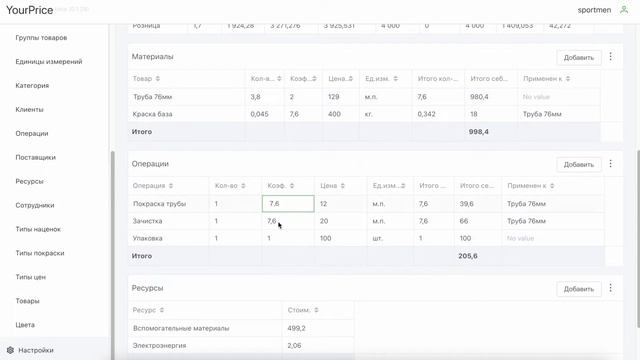Sort materials by Коэф column arrows
Screen dimensions: 640x360
click(314, 78)
